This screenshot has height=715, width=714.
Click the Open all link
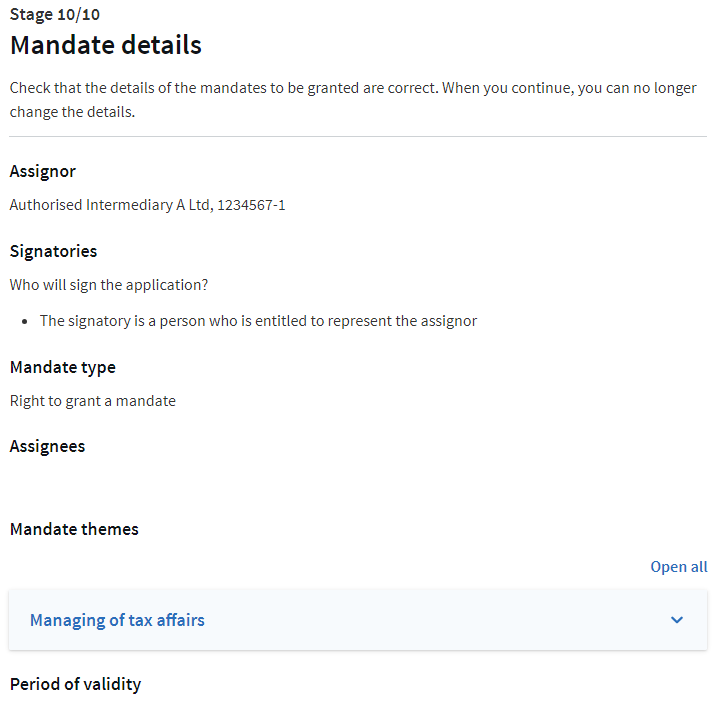(678, 567)
